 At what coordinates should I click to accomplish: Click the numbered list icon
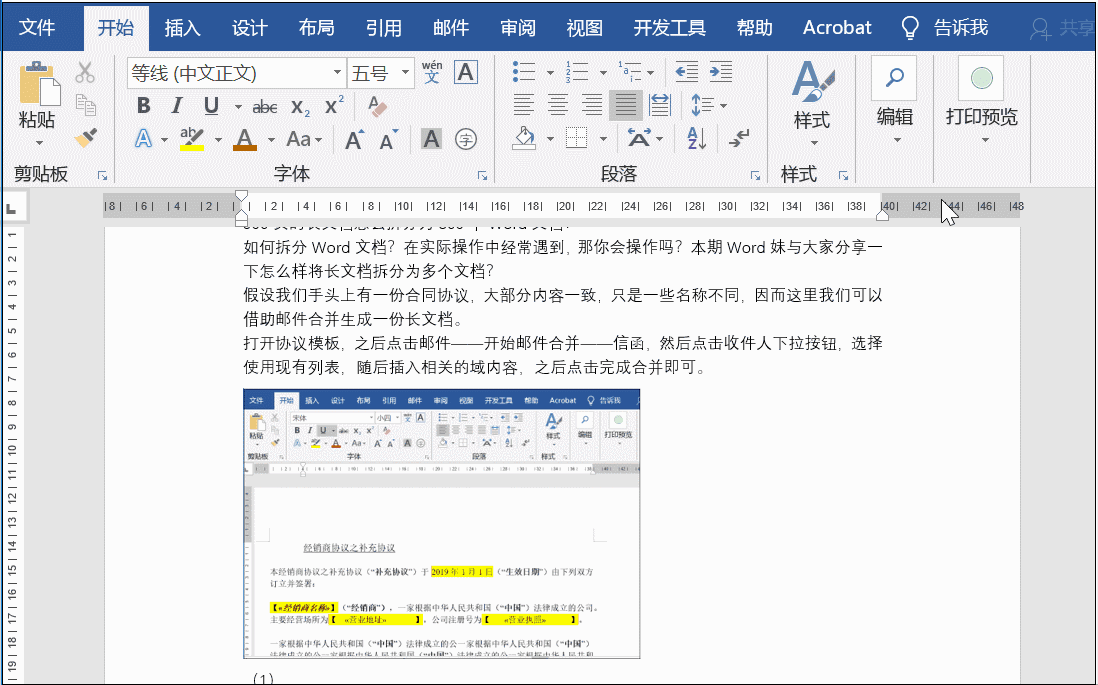tap(578, 71)
